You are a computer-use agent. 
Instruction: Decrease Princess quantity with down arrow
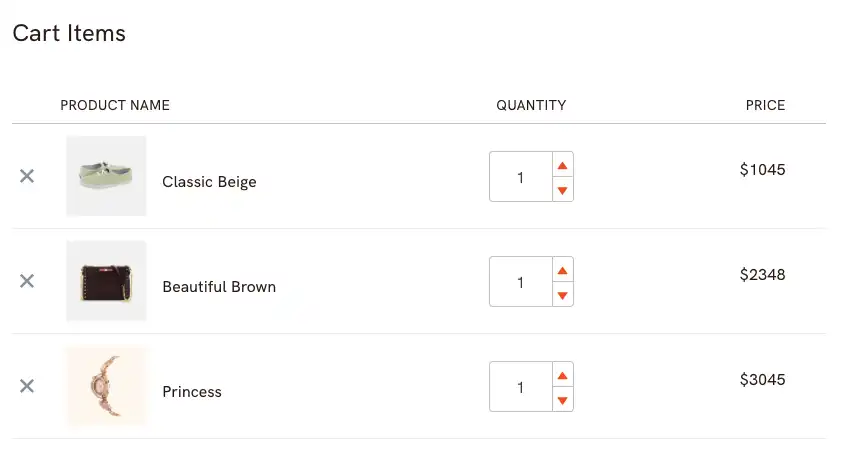click(x=563, y=400)
